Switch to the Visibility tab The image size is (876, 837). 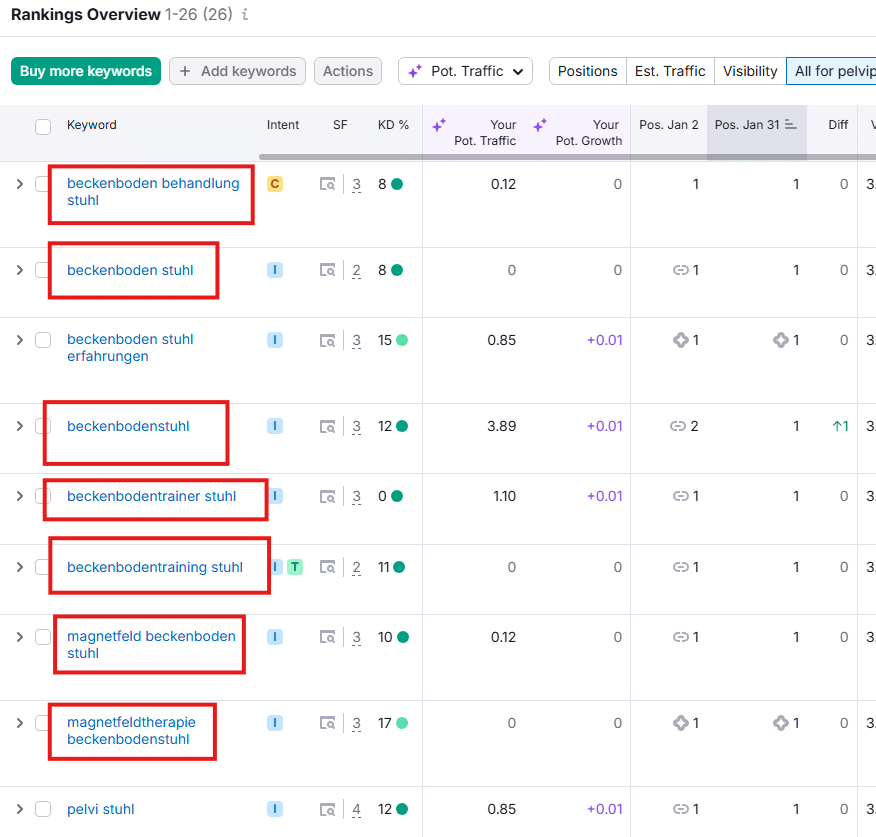pos(750,71)
